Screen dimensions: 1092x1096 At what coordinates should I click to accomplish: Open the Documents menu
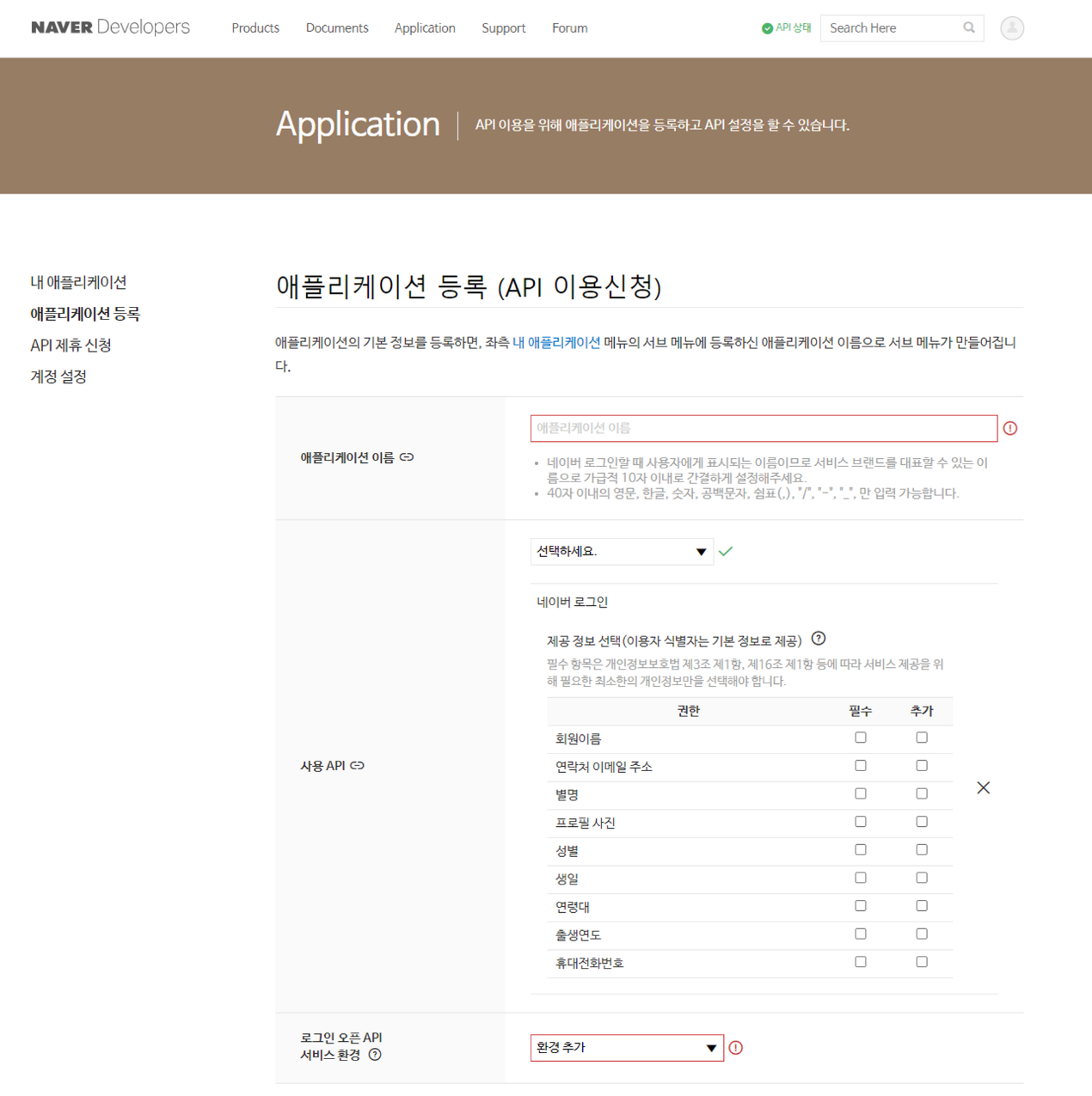coord(337,28)
